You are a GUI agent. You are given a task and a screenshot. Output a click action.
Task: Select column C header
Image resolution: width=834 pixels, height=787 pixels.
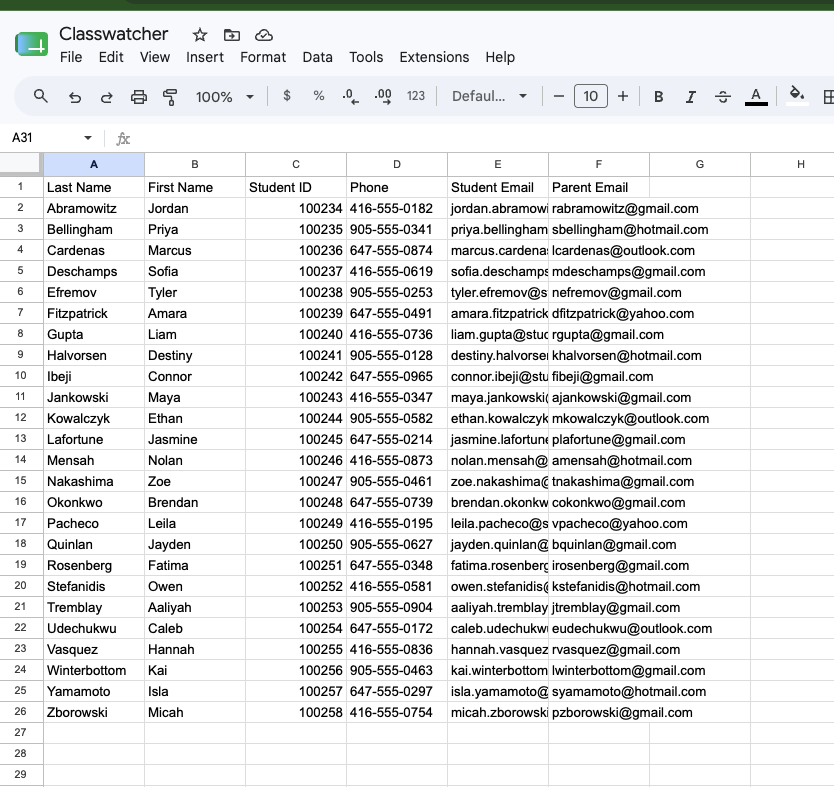[296, 164]
